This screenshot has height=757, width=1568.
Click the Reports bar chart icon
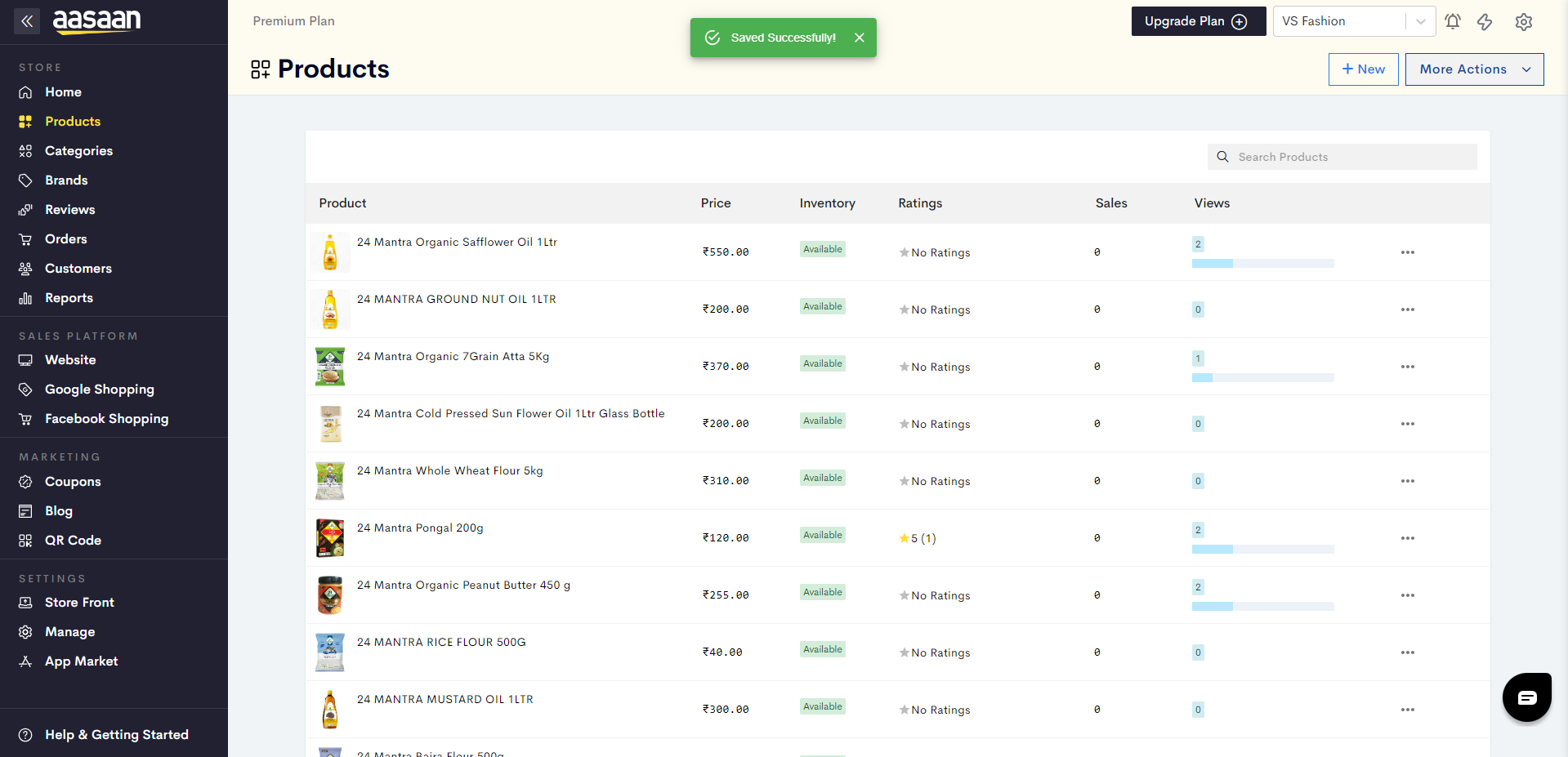click(25, 298)
